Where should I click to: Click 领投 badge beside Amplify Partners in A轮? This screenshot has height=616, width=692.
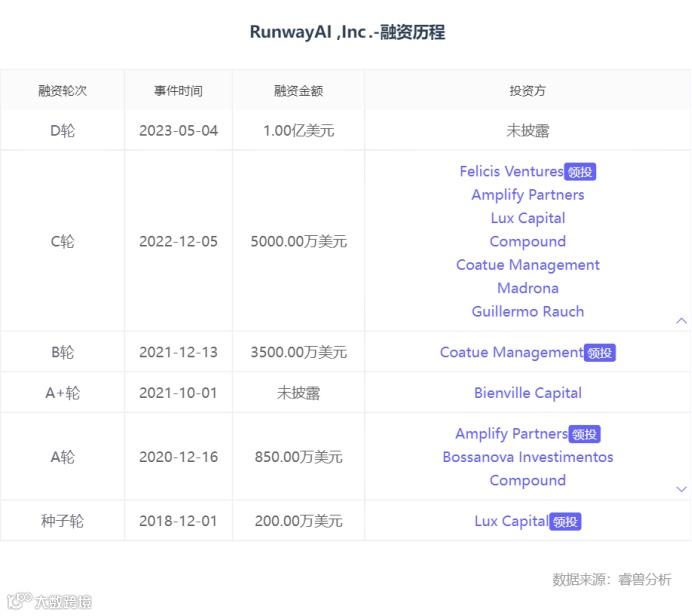[584, 434]
